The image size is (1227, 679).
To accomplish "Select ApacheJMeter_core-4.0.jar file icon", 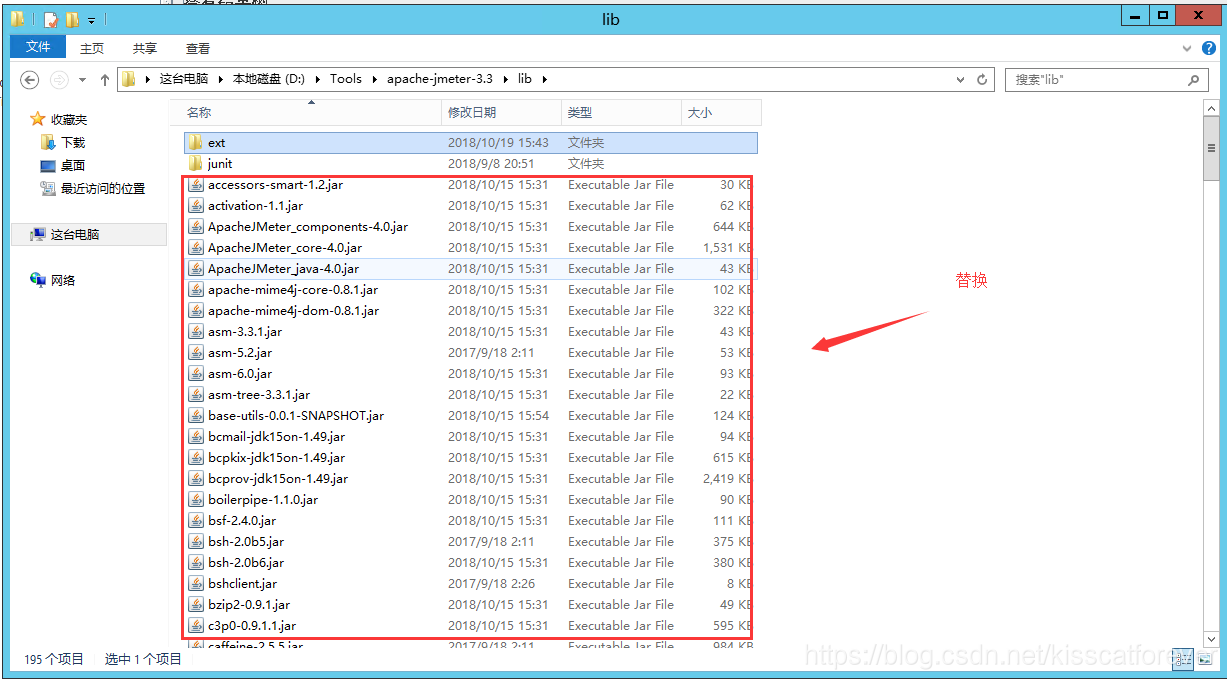I will tap(196, 247).
